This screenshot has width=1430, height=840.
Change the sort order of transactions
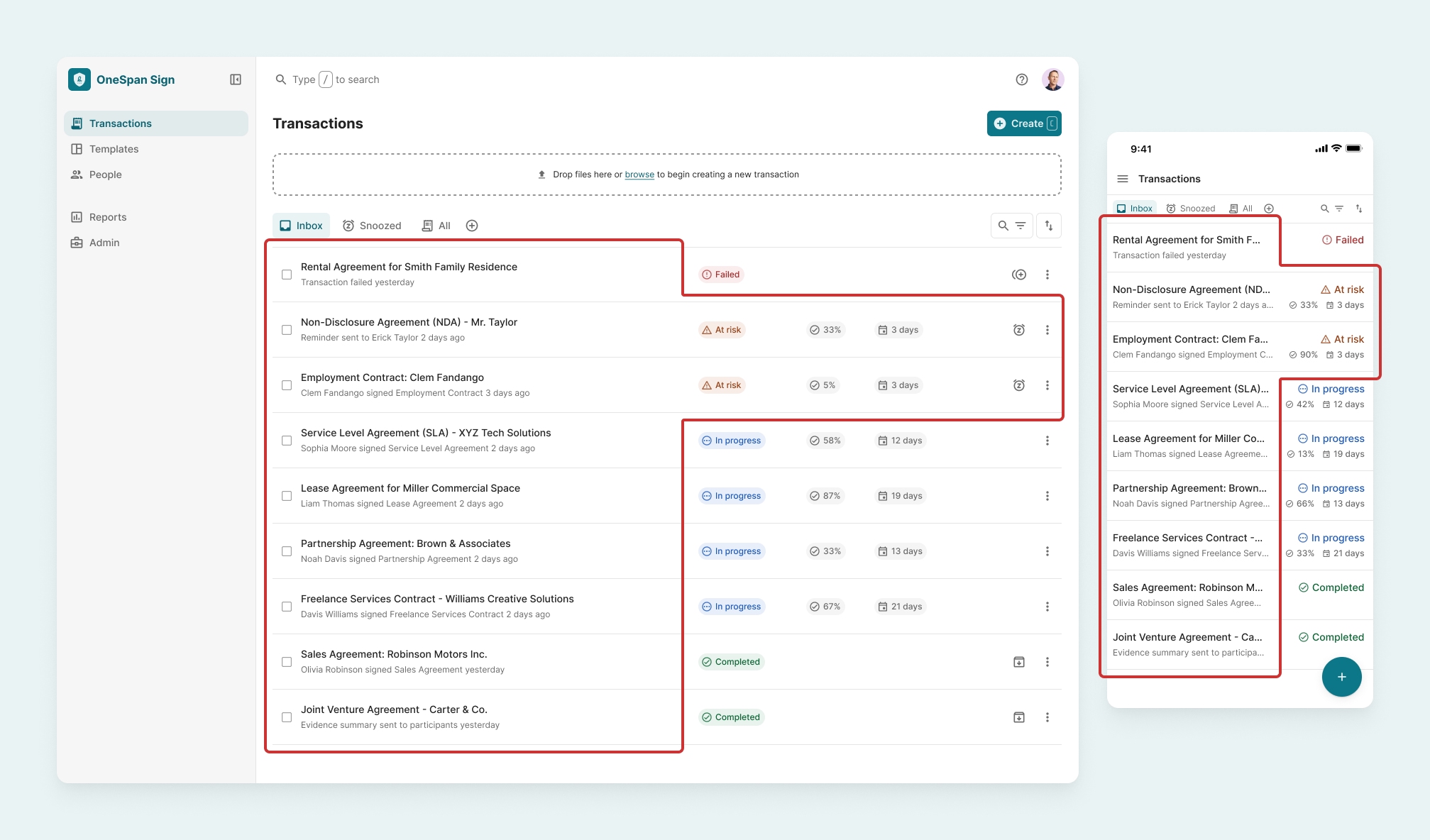coord(1048,225)
